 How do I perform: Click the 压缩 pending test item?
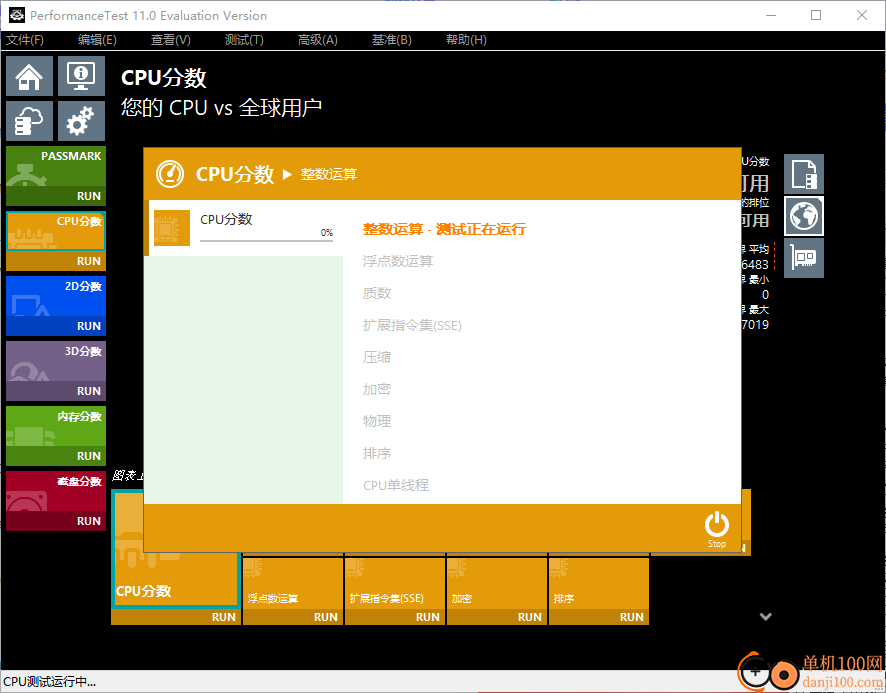377,357
